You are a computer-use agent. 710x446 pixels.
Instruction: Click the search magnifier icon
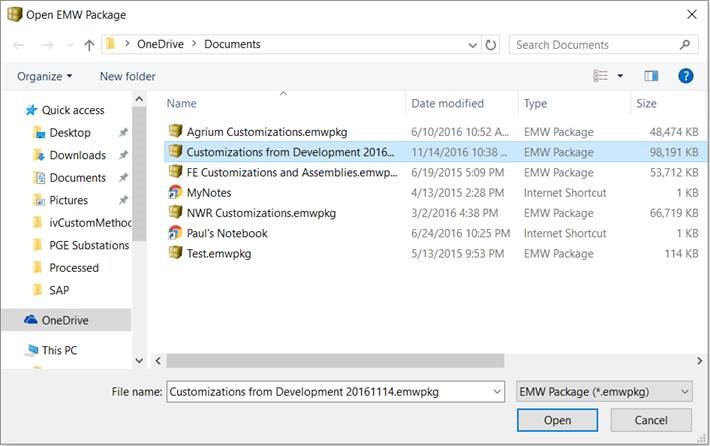(686, 45)
